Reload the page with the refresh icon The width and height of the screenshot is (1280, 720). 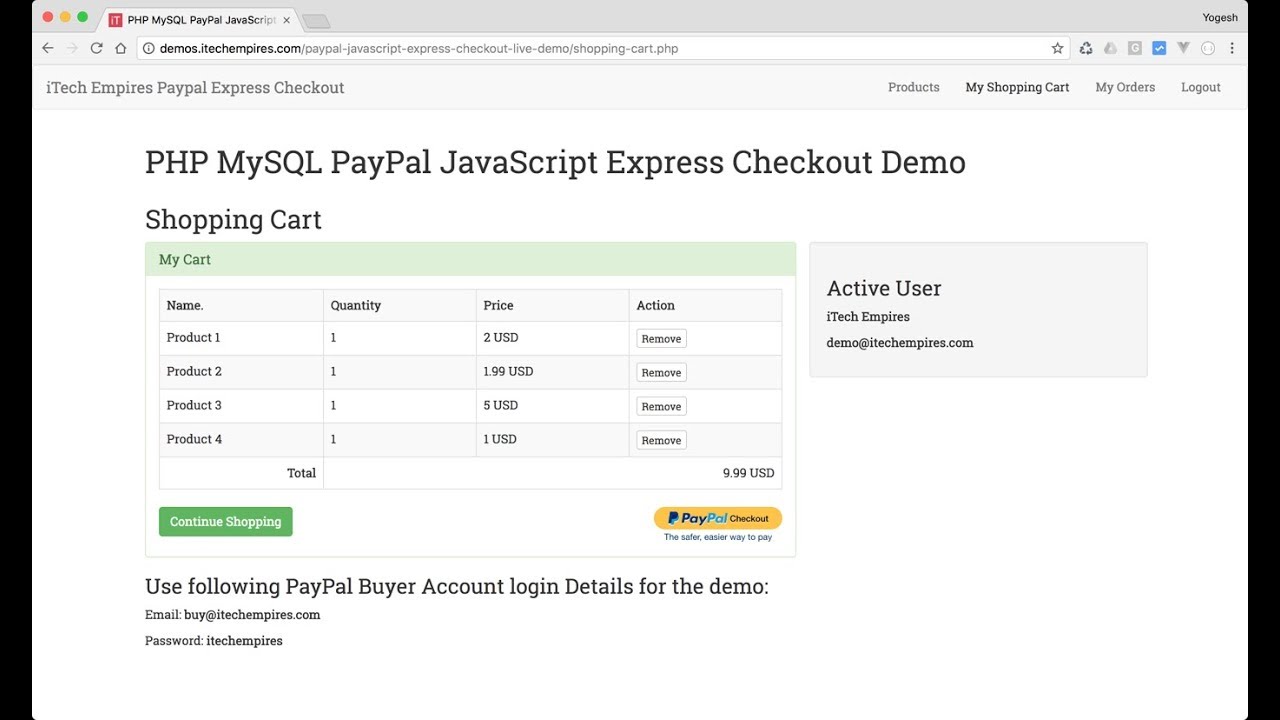click(96, 48)
